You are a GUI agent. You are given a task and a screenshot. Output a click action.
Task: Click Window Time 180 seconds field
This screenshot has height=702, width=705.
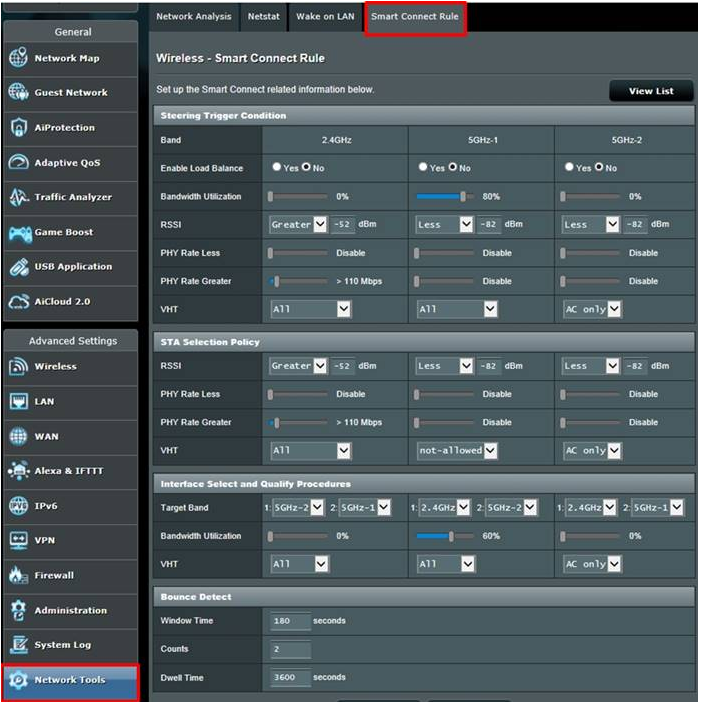(290, 621)
